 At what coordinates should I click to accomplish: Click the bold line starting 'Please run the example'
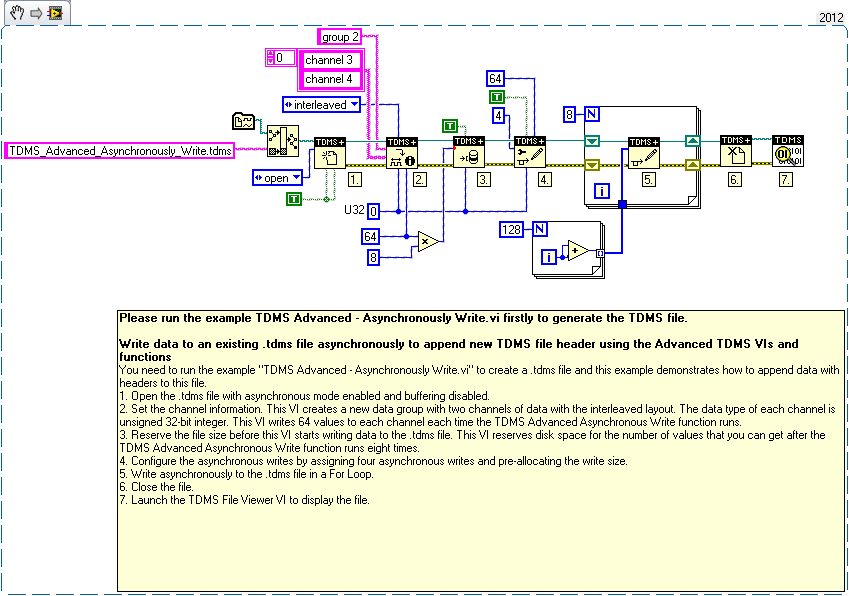coord(403,318)
